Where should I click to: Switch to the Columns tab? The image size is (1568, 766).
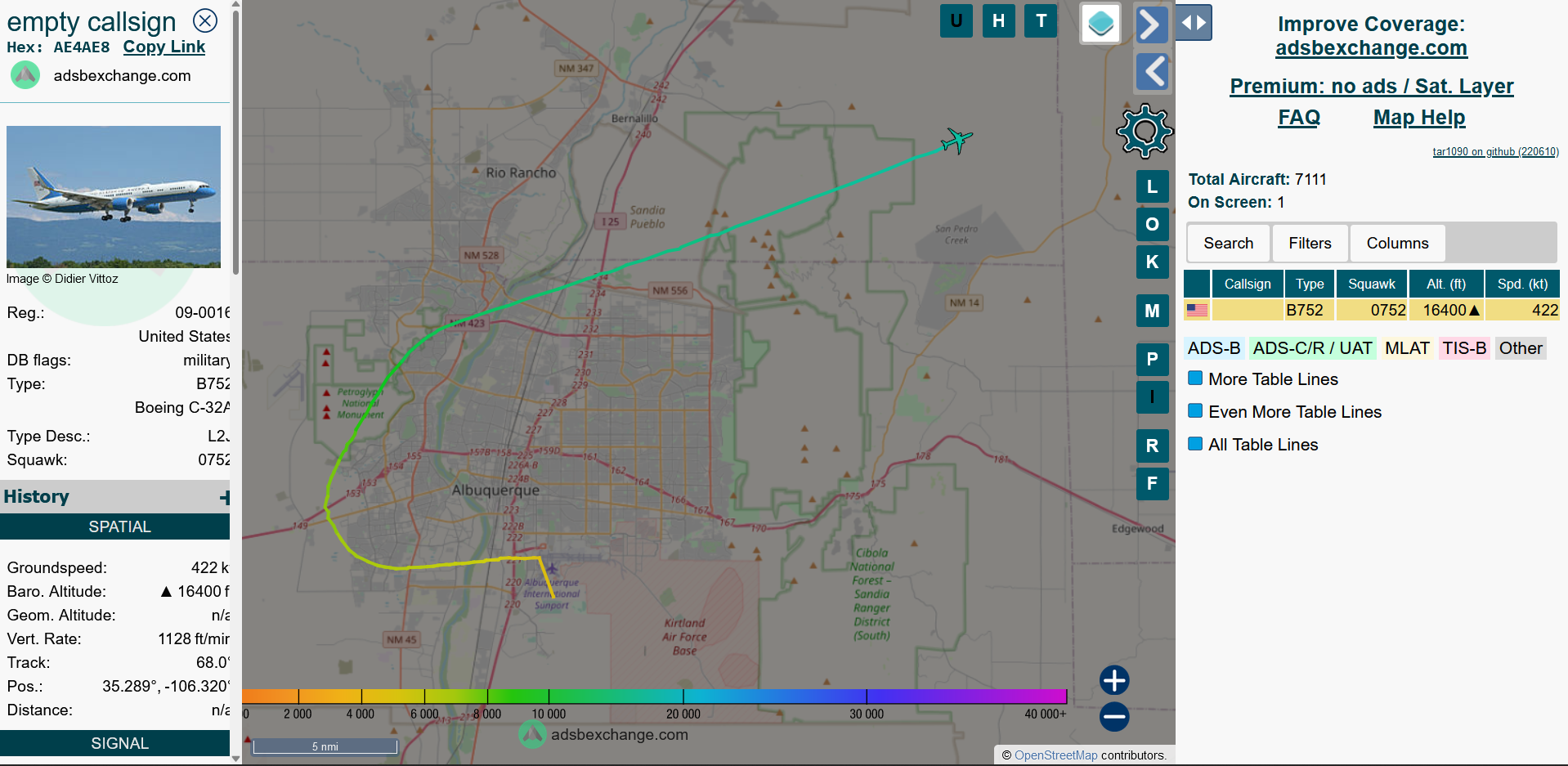[1397, 243]
